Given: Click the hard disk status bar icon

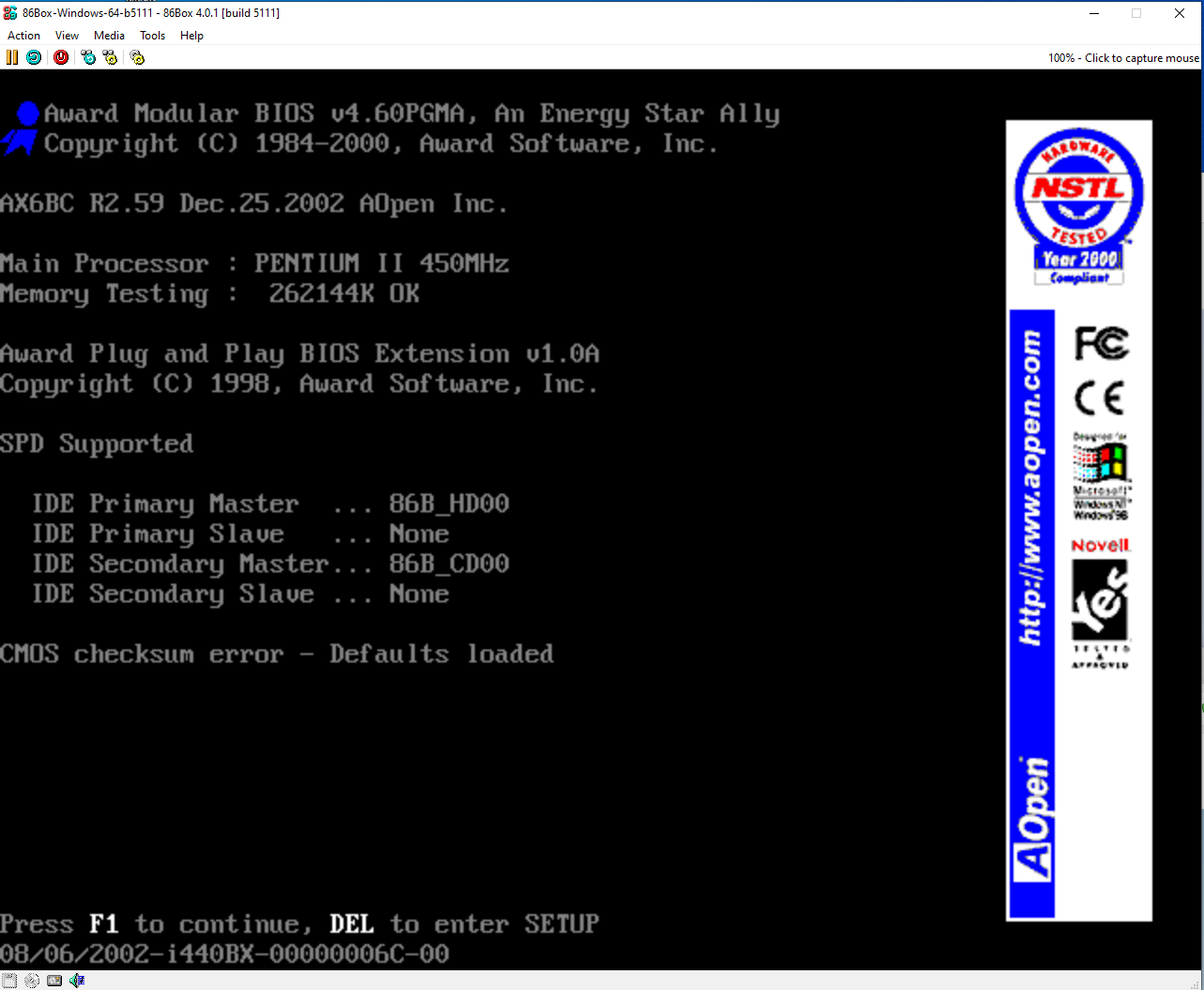Looking at the screenshot, I should [x=54, y=981].
